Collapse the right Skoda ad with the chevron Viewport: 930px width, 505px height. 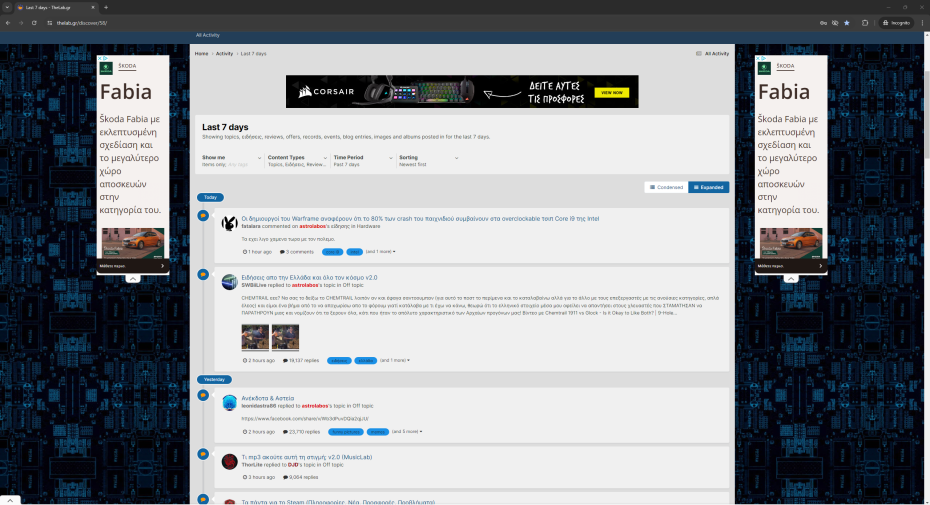pyautogui.click(x=791, y=278)
